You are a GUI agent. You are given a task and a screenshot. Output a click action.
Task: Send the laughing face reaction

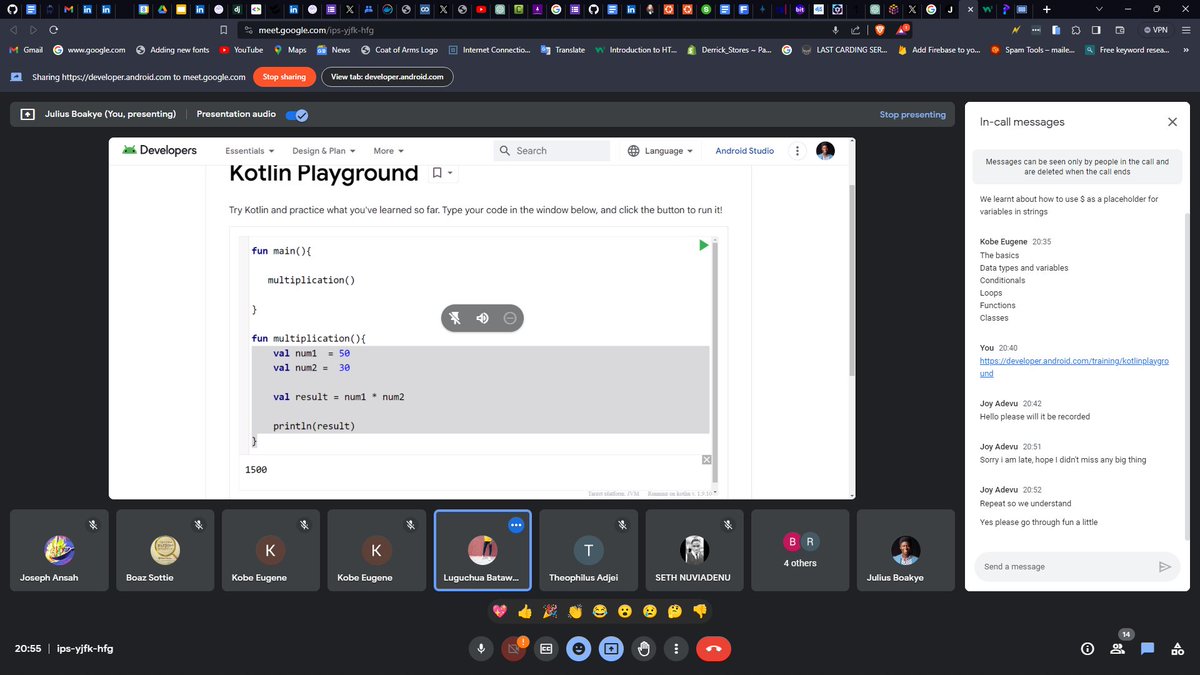[x=600, y=611]
